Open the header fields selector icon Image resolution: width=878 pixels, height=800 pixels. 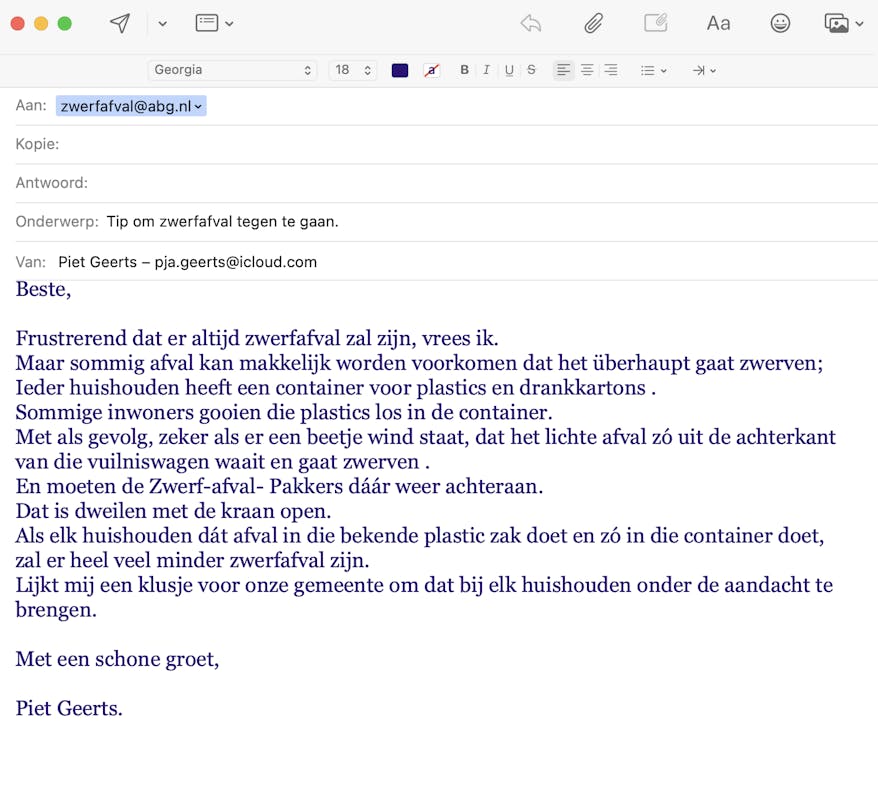214,23
